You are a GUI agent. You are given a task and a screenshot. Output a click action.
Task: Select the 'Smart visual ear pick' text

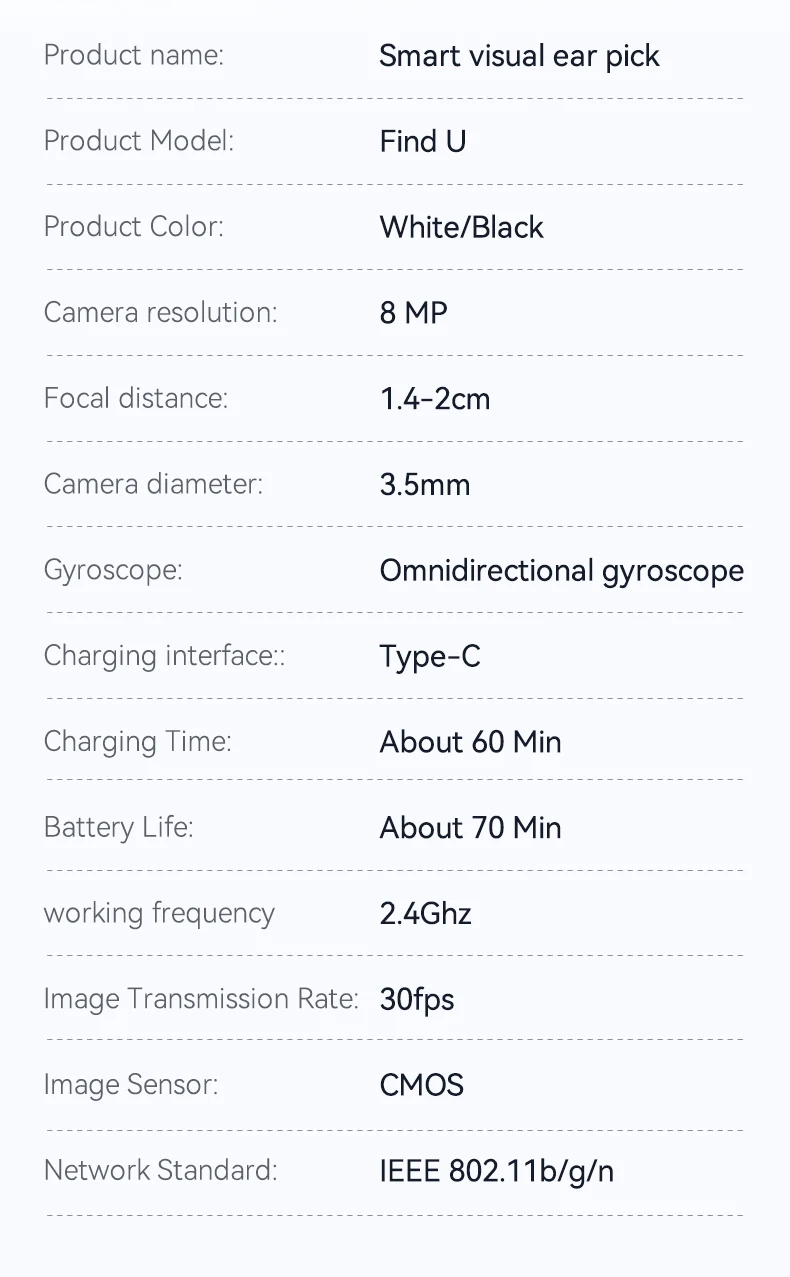[519, 57]
